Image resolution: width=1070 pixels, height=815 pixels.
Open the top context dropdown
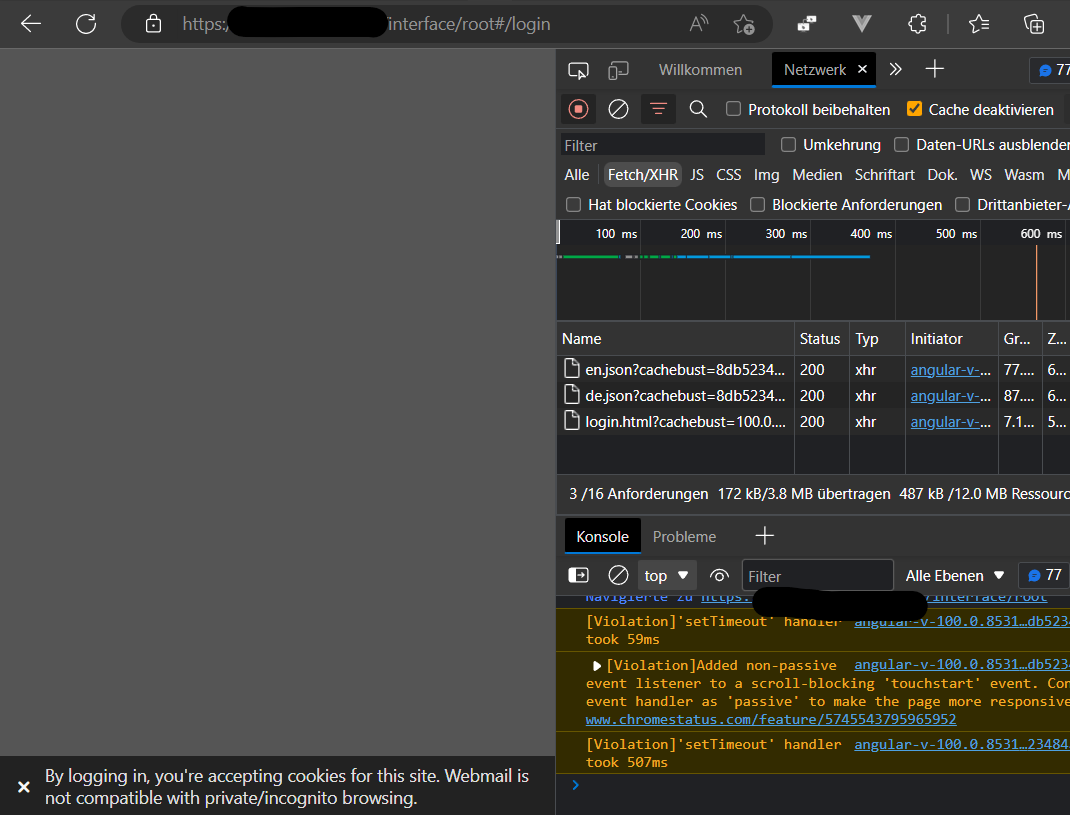pos(667,575)
